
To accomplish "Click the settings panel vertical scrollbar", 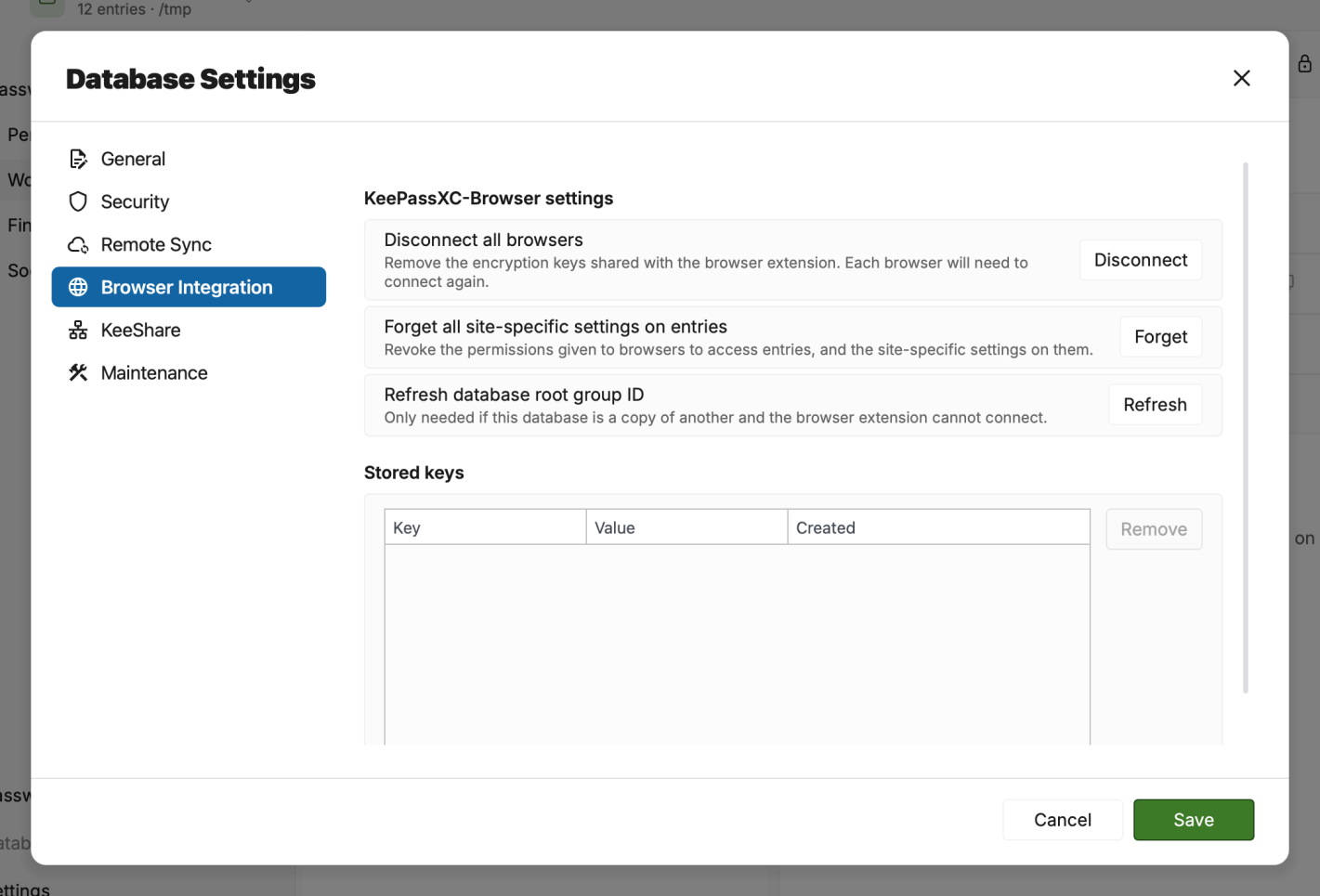I will pyautogui.click(x=1246, y=428).
